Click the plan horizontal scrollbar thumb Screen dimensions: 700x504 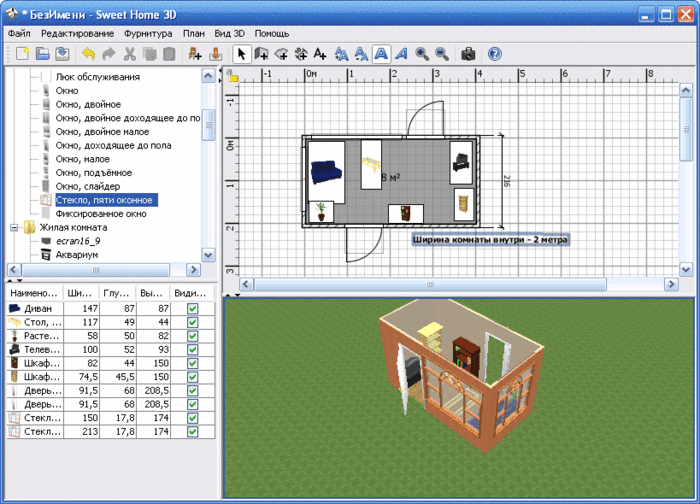pyautogui.click(x=429, y=284)
